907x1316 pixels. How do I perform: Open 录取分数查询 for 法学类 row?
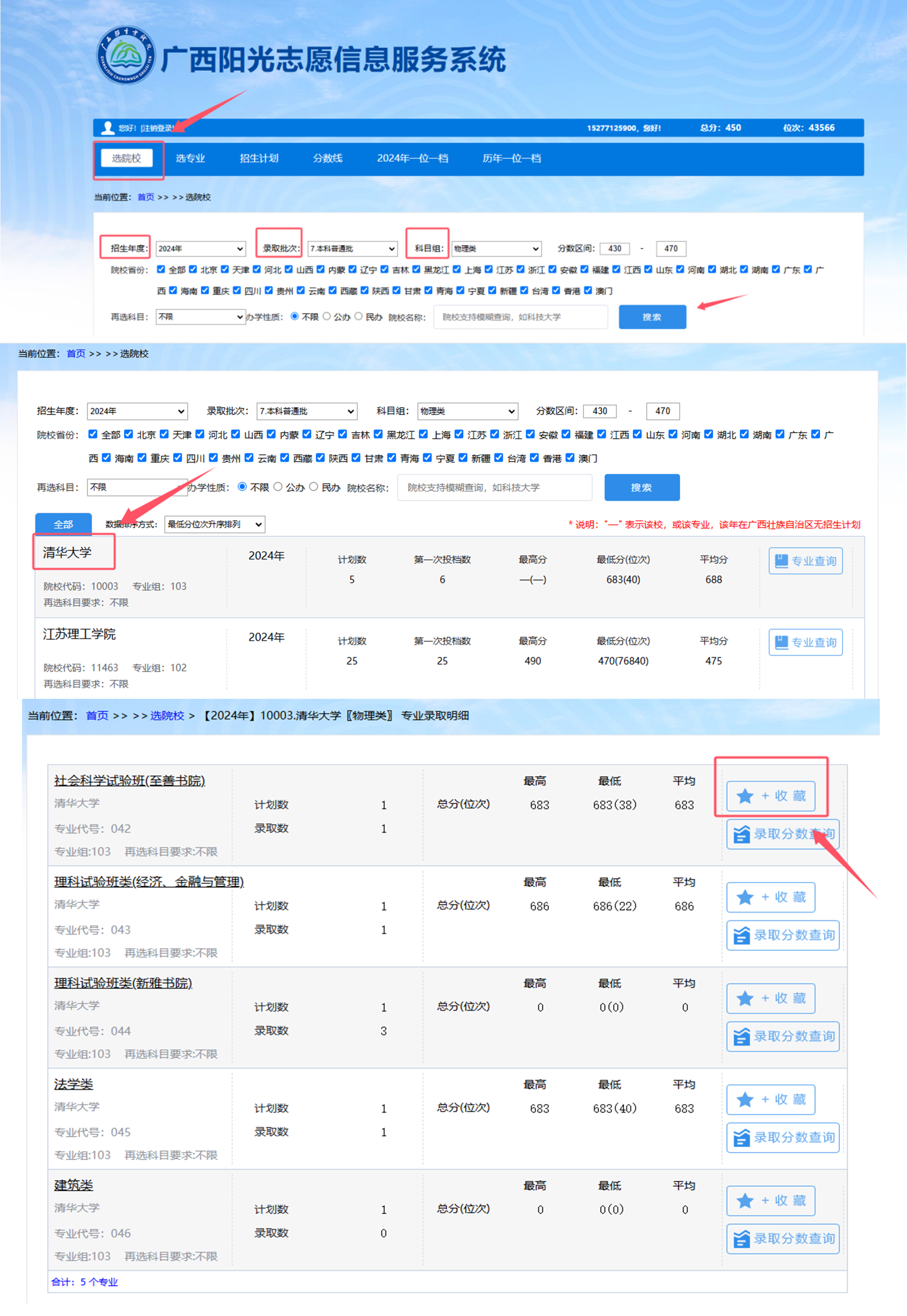(x=783, y=1137)
